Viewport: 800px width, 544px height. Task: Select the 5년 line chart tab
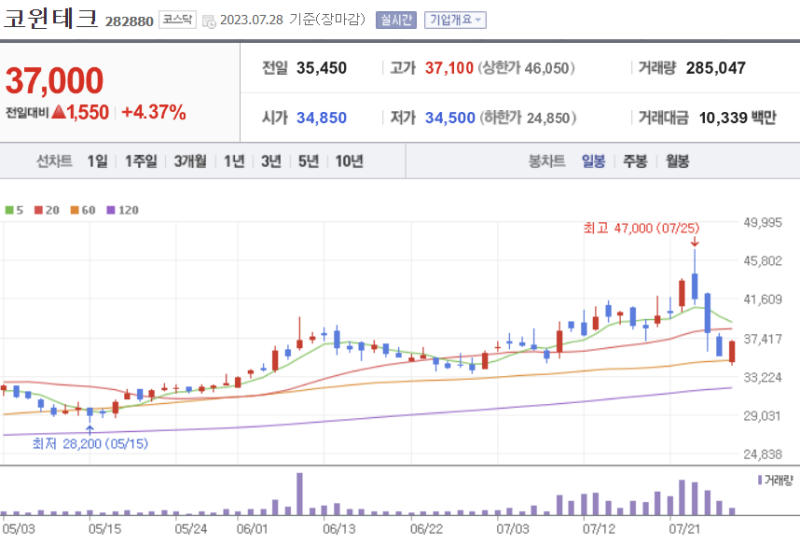pos(308,161)
